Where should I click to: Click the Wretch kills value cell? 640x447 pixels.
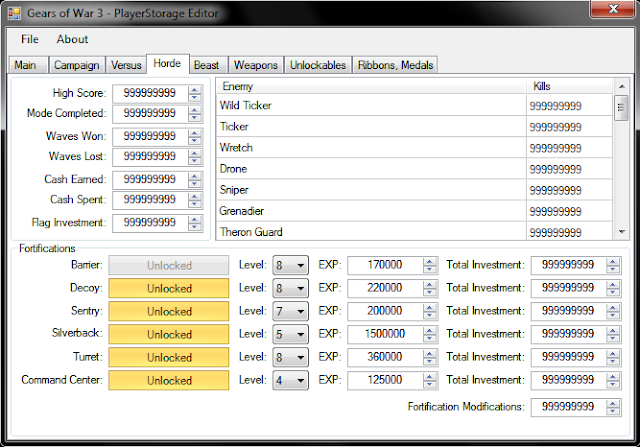pos(569,148)
